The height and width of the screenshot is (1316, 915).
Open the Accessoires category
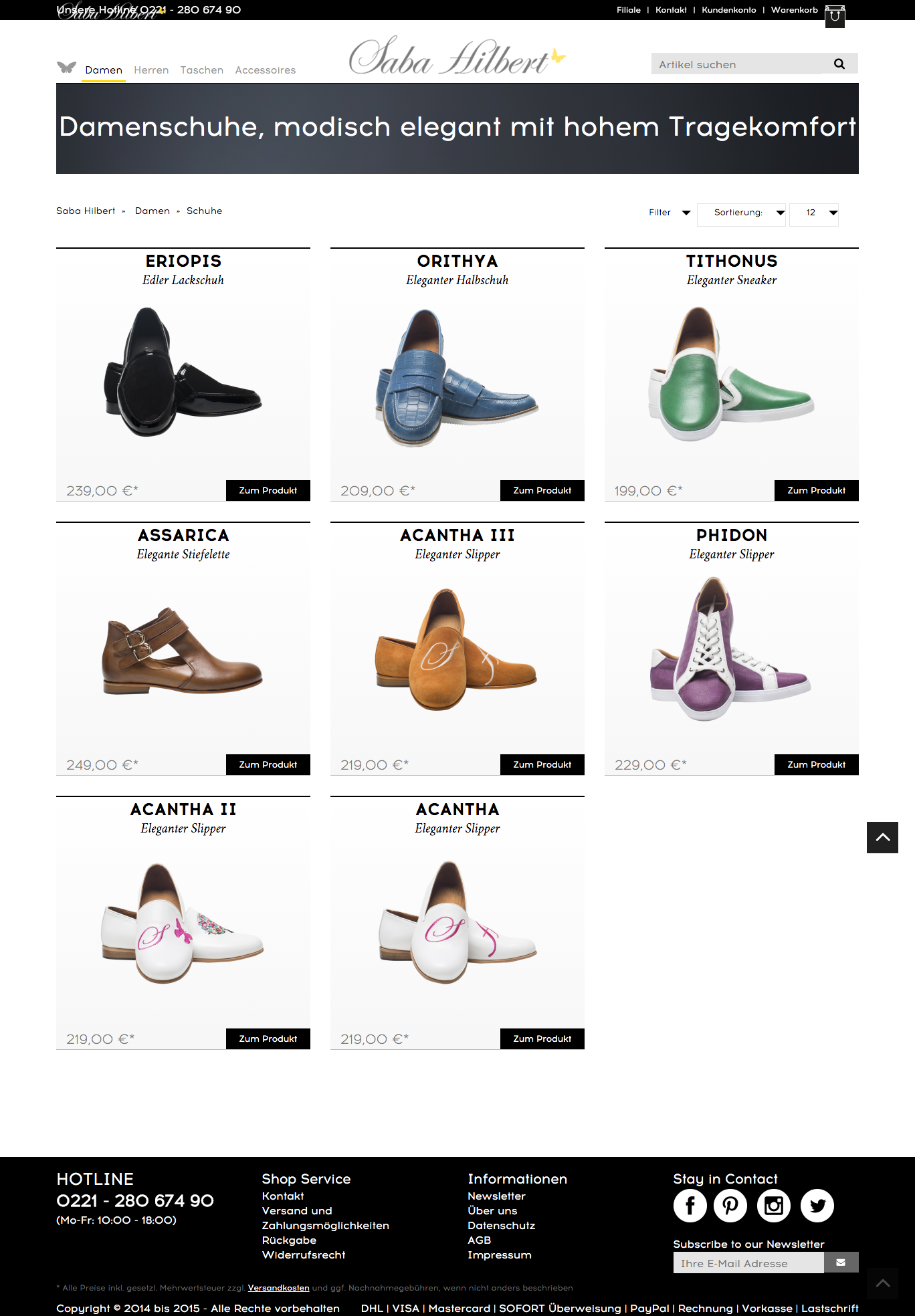(266, 70)
